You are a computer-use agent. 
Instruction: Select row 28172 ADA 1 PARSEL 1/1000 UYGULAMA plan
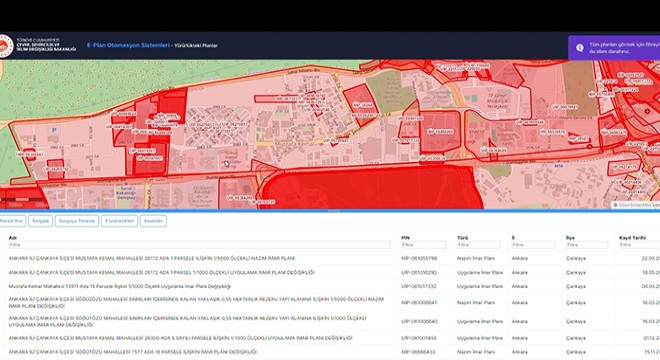coord(330,272)
